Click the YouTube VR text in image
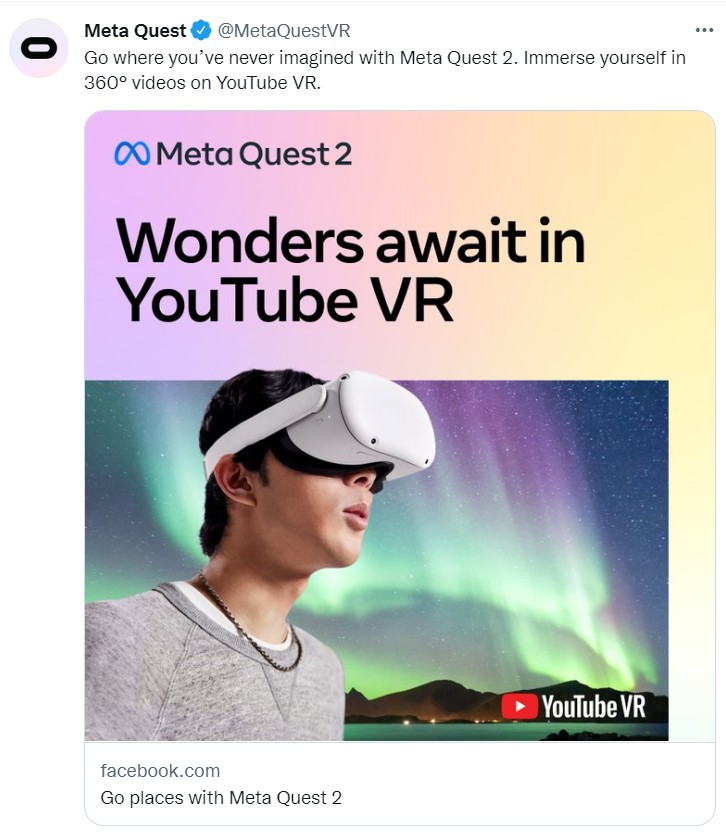Screen dimensions: 726x833 coord(594,707)
